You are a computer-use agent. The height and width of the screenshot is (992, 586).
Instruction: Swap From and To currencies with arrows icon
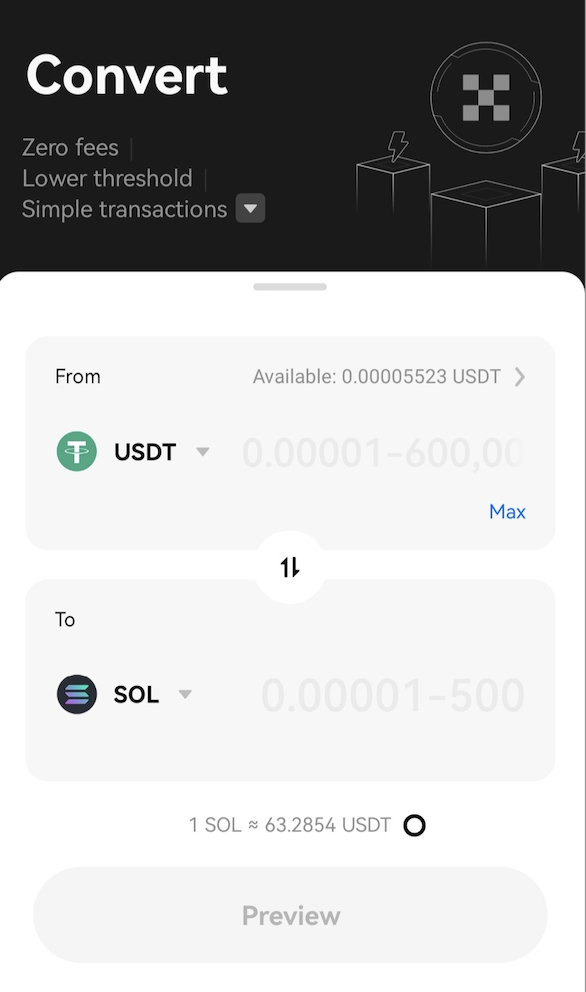[x=290, y=567]
